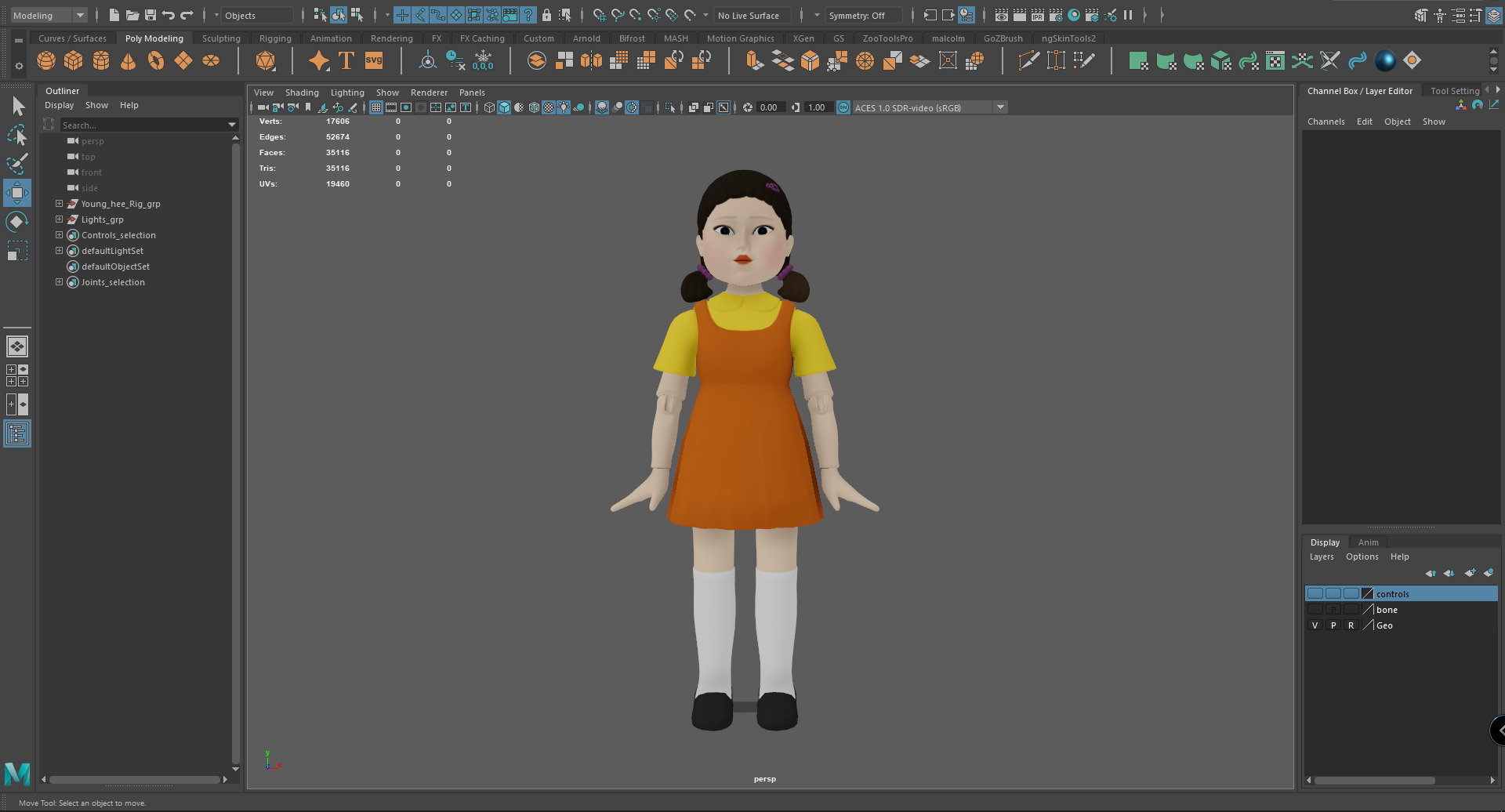Click the SVG import shelf icon

[374, 60]
